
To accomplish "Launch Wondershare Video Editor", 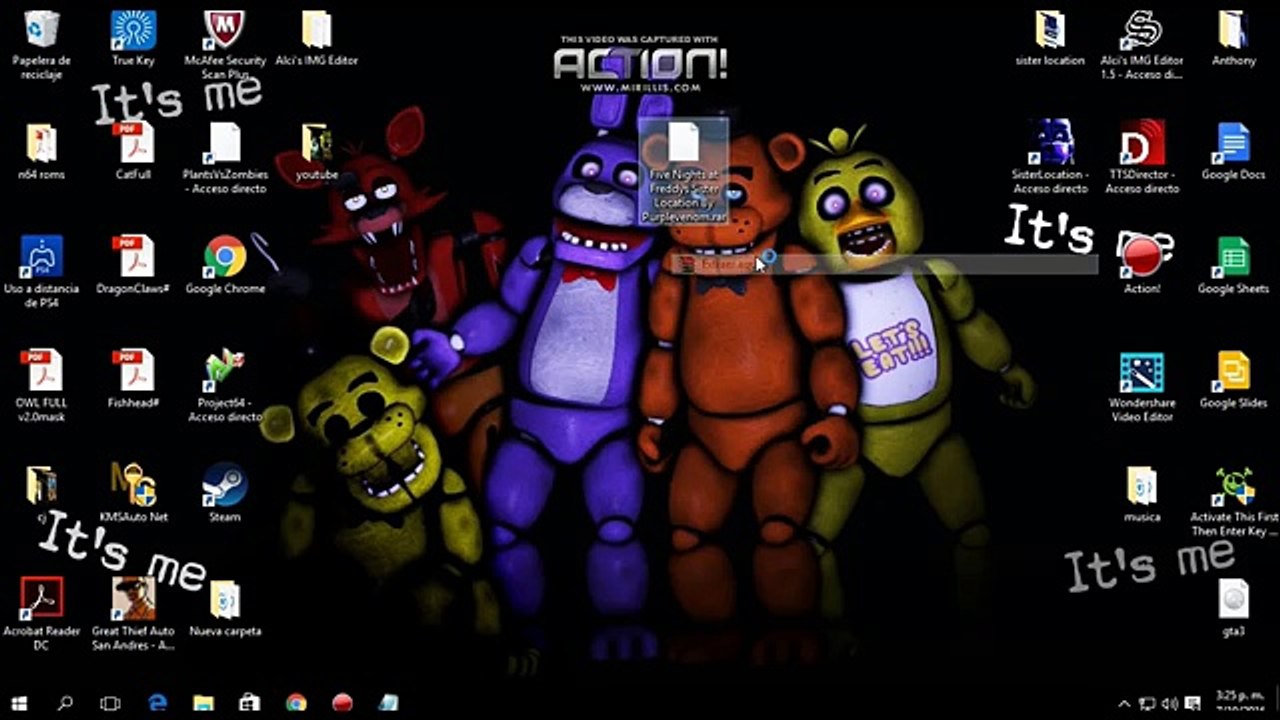I will click(1142, 386).
